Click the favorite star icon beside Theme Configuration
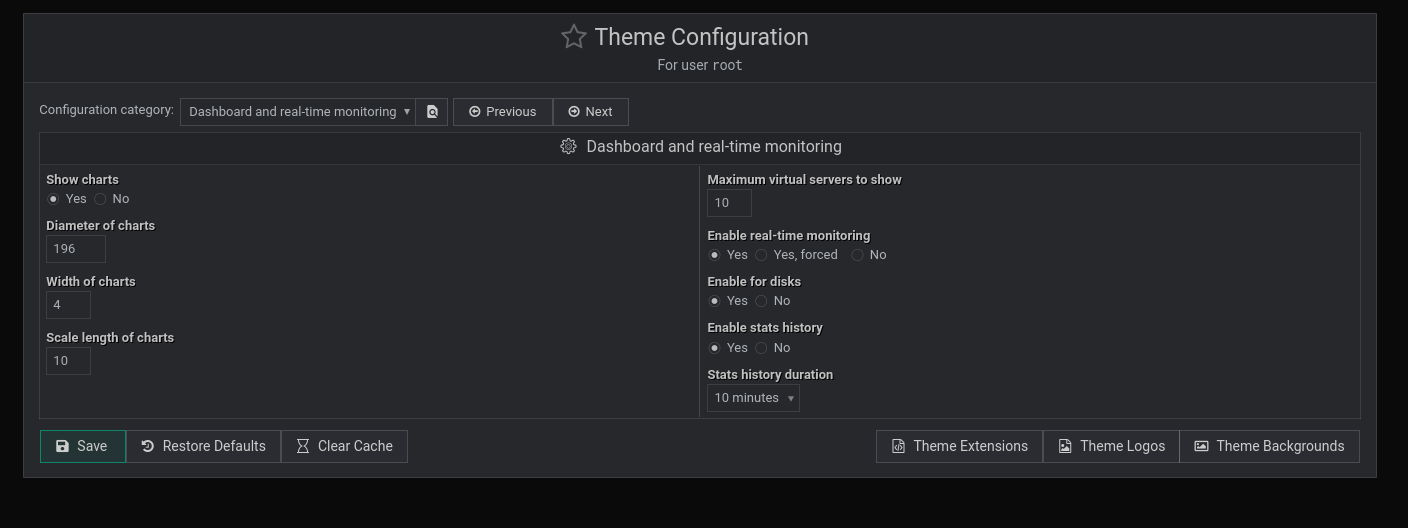The image size is (1408, 528). [x=573, y=37]
